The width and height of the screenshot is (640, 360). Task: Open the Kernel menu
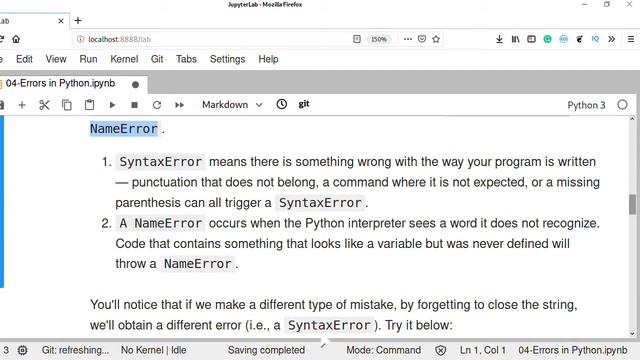coord(124,59)
